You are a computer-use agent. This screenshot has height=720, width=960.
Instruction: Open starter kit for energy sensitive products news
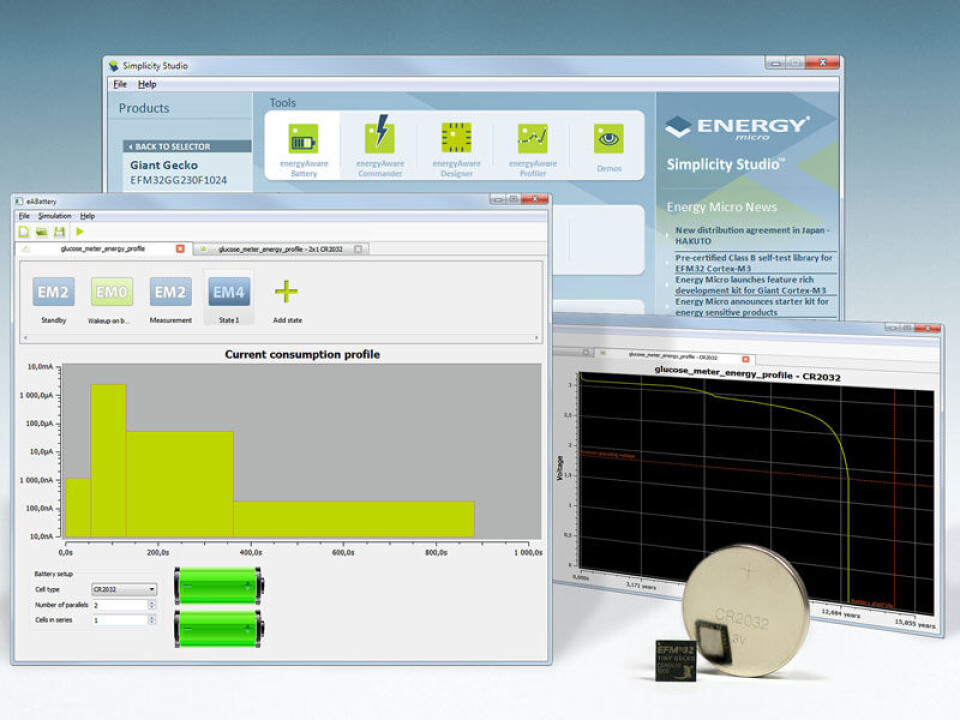(x=752, y=307)
